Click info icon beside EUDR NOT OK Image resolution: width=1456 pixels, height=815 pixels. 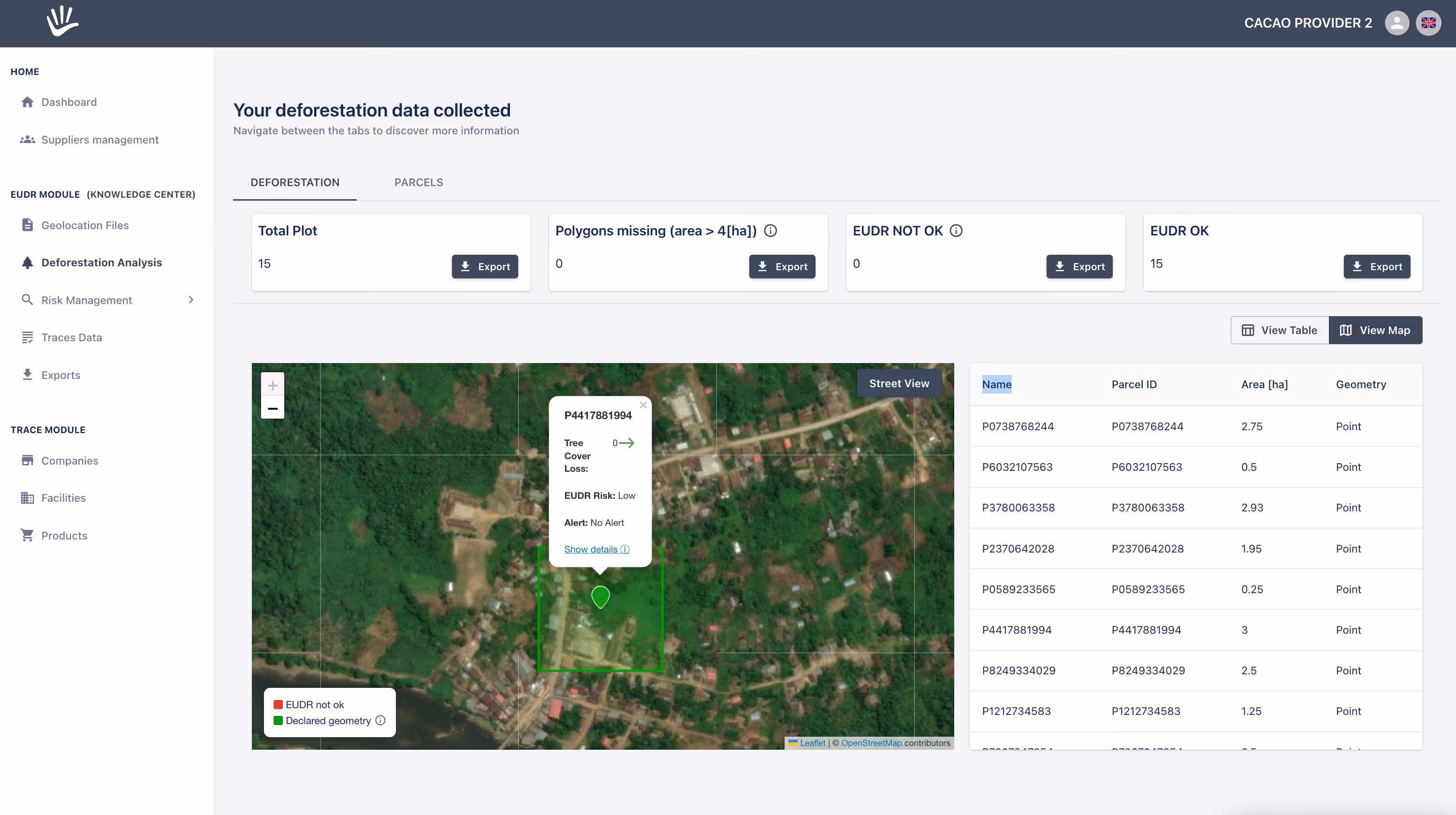pos(956,231)
